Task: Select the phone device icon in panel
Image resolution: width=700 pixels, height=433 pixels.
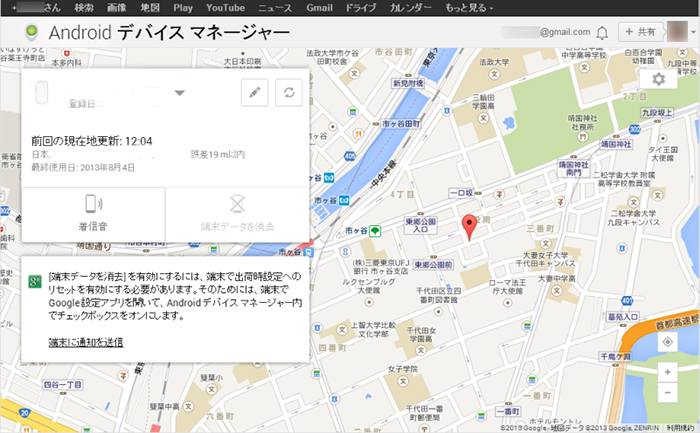Action: (x=42, y=92)
